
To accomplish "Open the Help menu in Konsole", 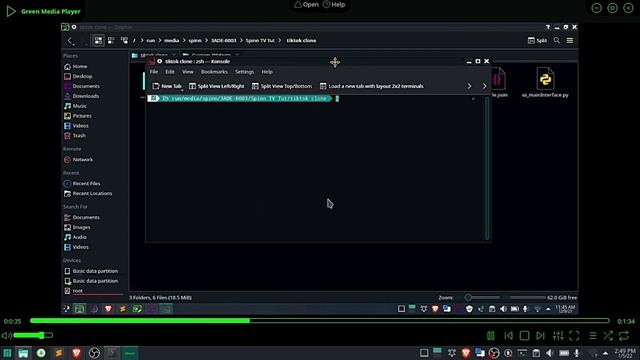I will [267, 72].
